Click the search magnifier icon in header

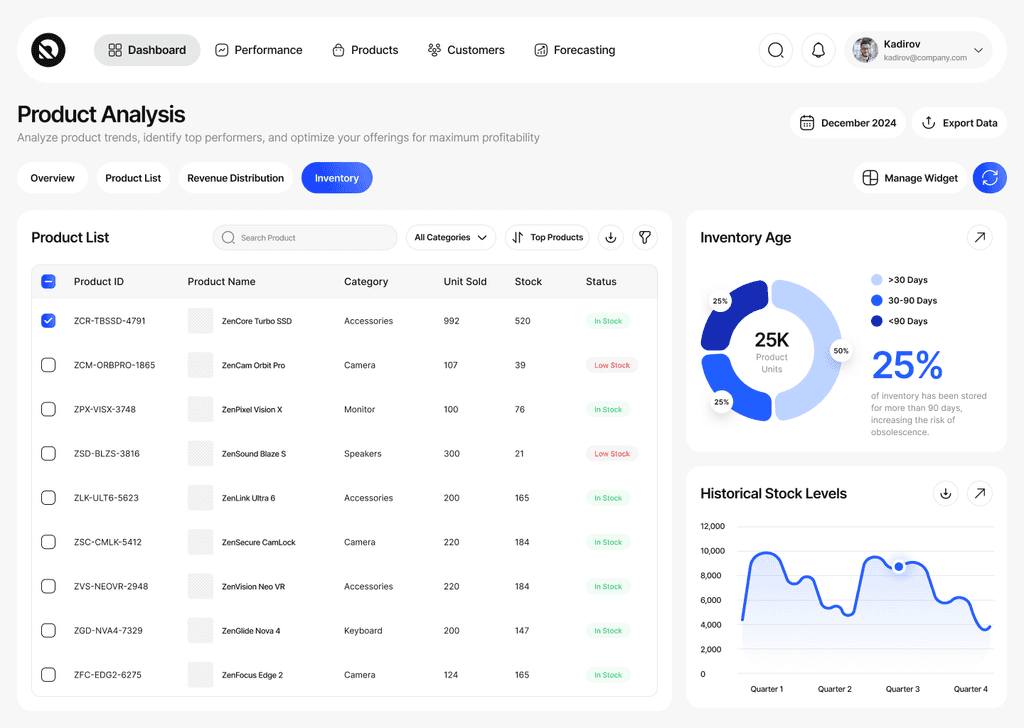click(775, 50)
